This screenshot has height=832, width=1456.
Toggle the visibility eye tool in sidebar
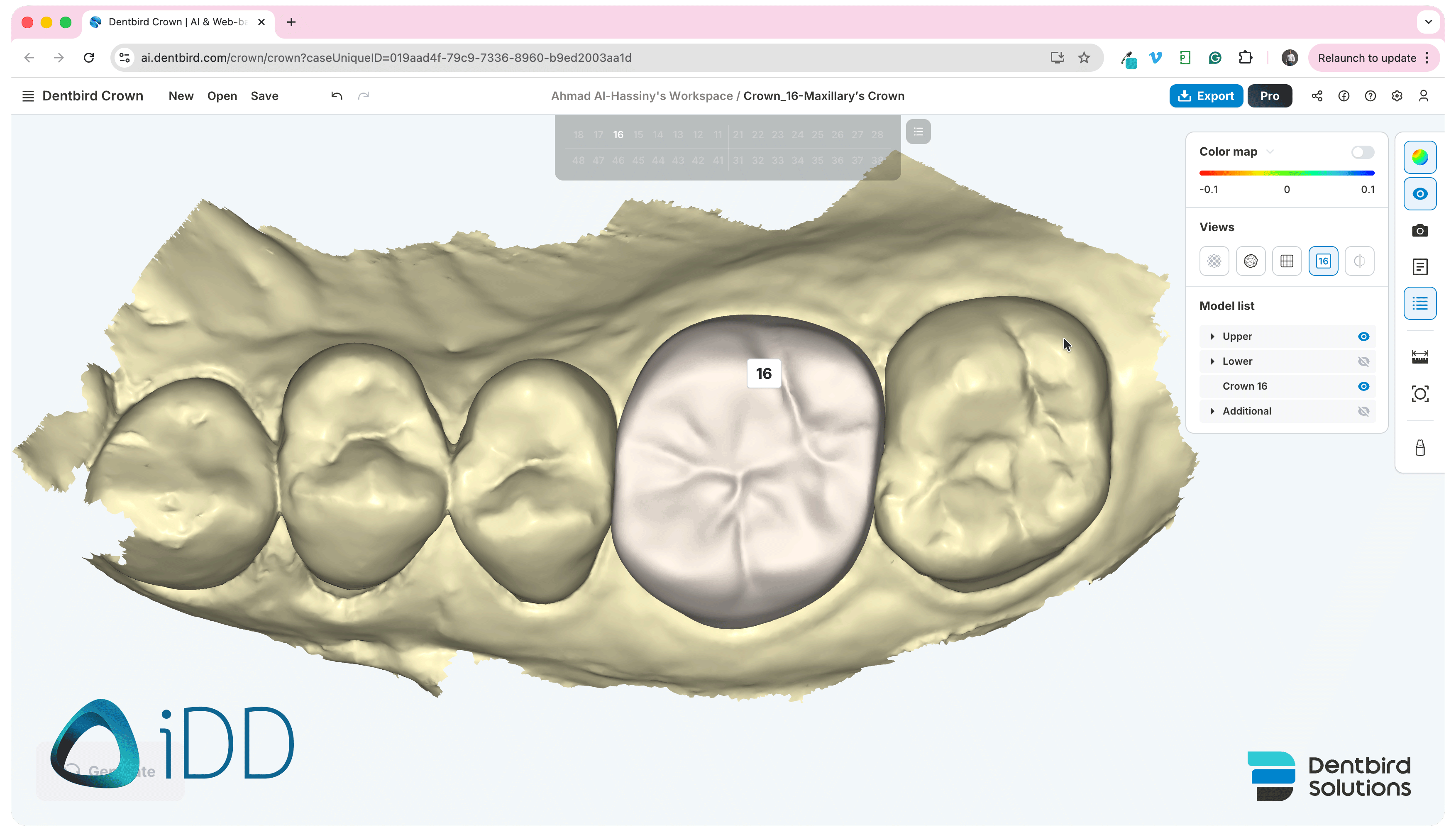[1420, 194]
